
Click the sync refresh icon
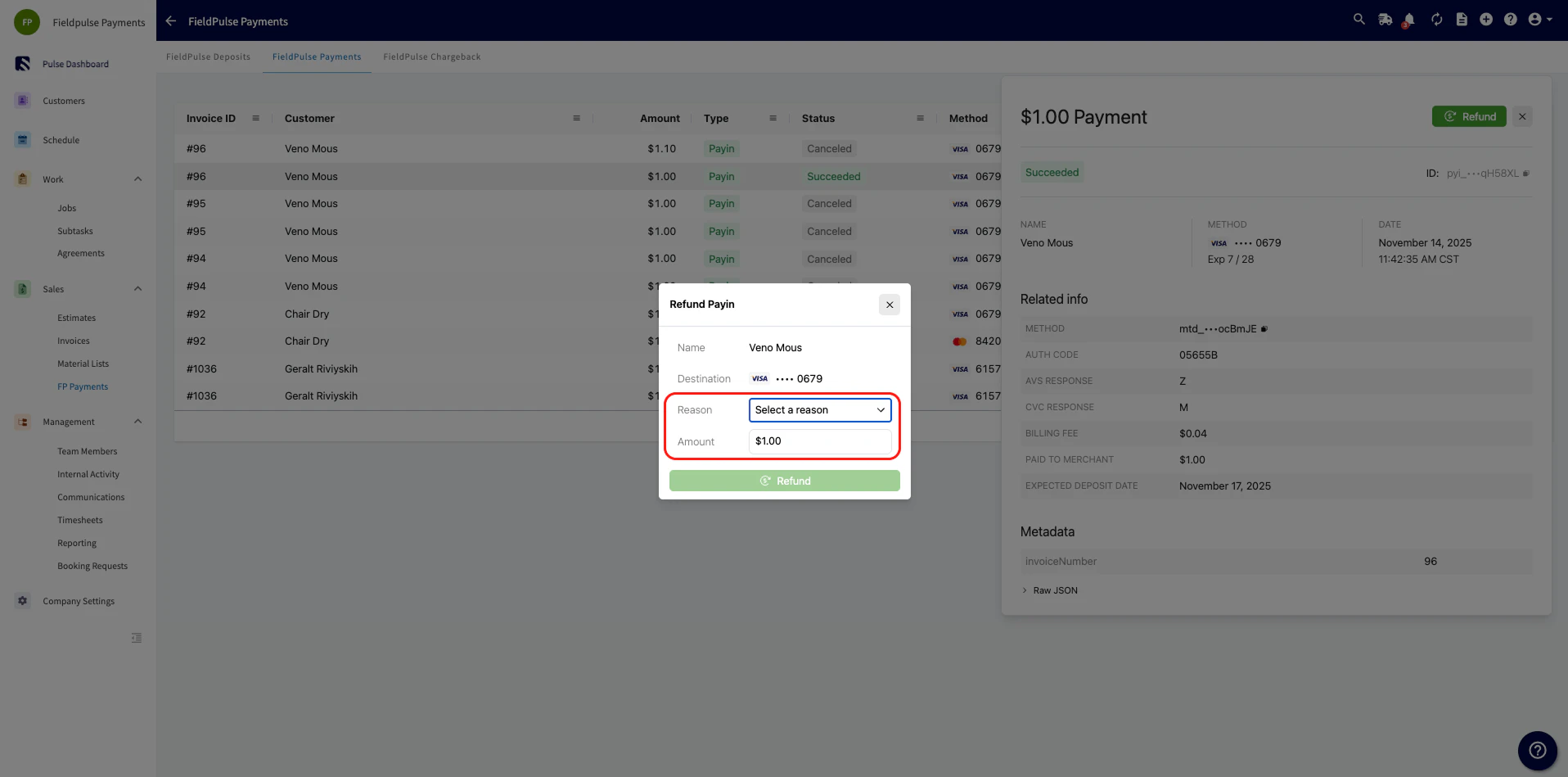point(1436,19)
